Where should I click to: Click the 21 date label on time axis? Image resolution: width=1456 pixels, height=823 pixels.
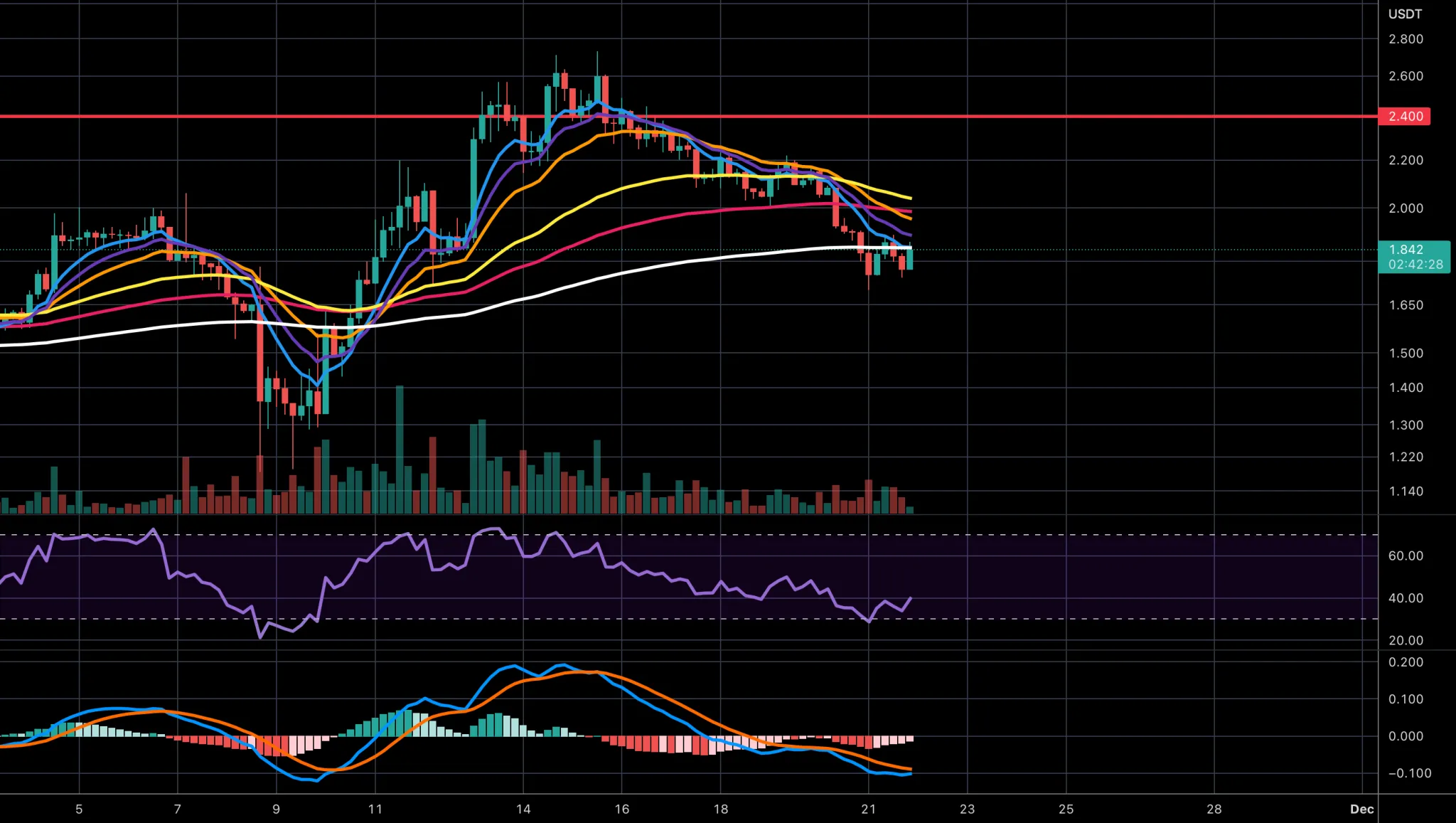pyautogui.click(x=868, y=809)
